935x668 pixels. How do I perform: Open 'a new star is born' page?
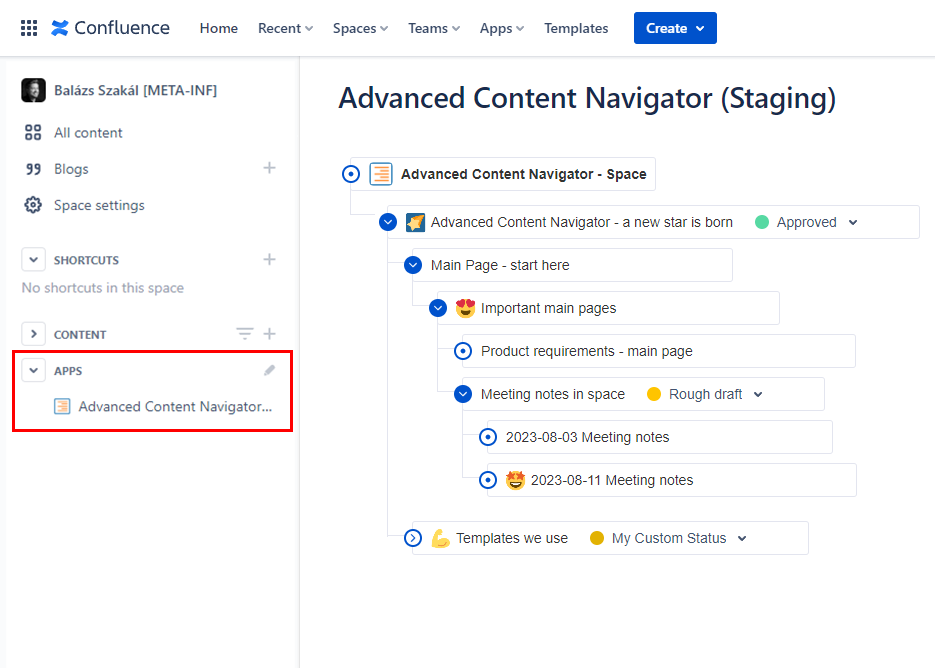tap(581, 222)
